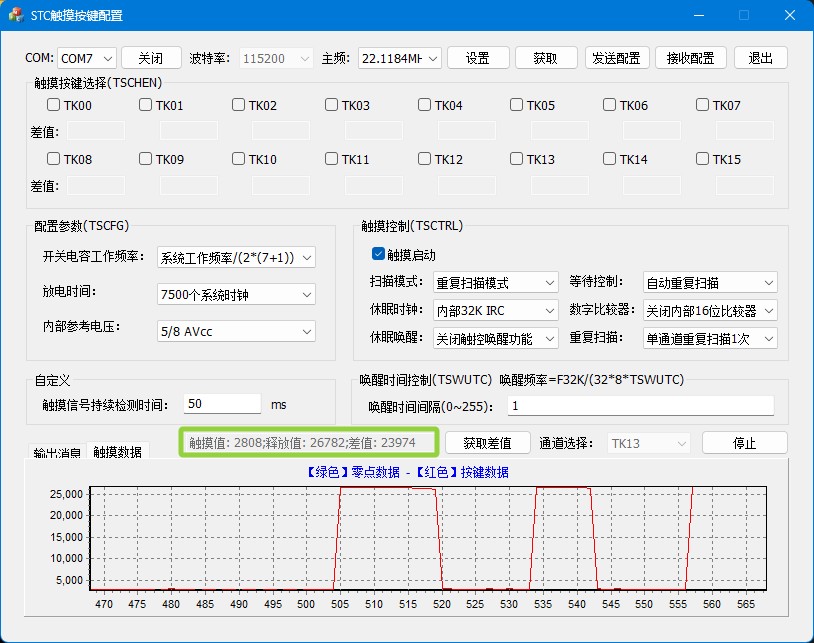Expand the 22.1184M main frequency dropdown
The image size is (814, 643).
[x=400, y=58]
